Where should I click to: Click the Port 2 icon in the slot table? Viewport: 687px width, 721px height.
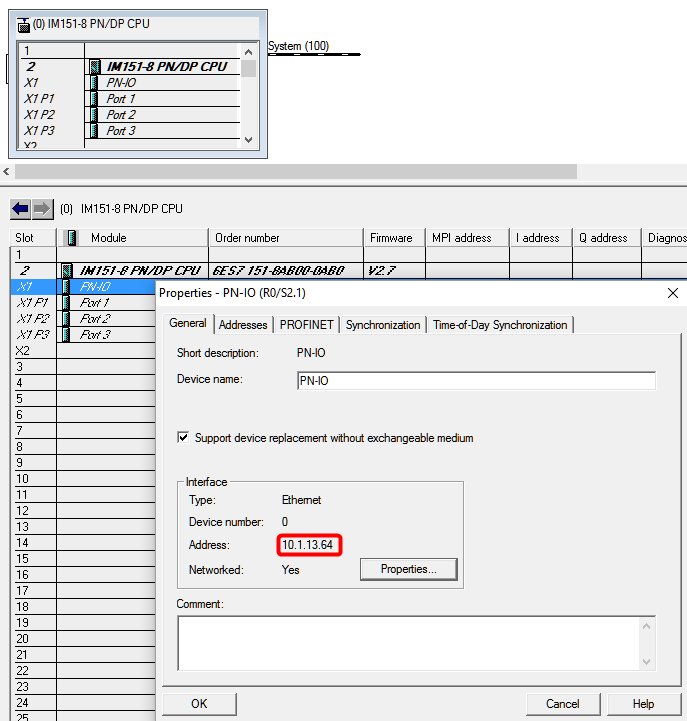(67, 319)
